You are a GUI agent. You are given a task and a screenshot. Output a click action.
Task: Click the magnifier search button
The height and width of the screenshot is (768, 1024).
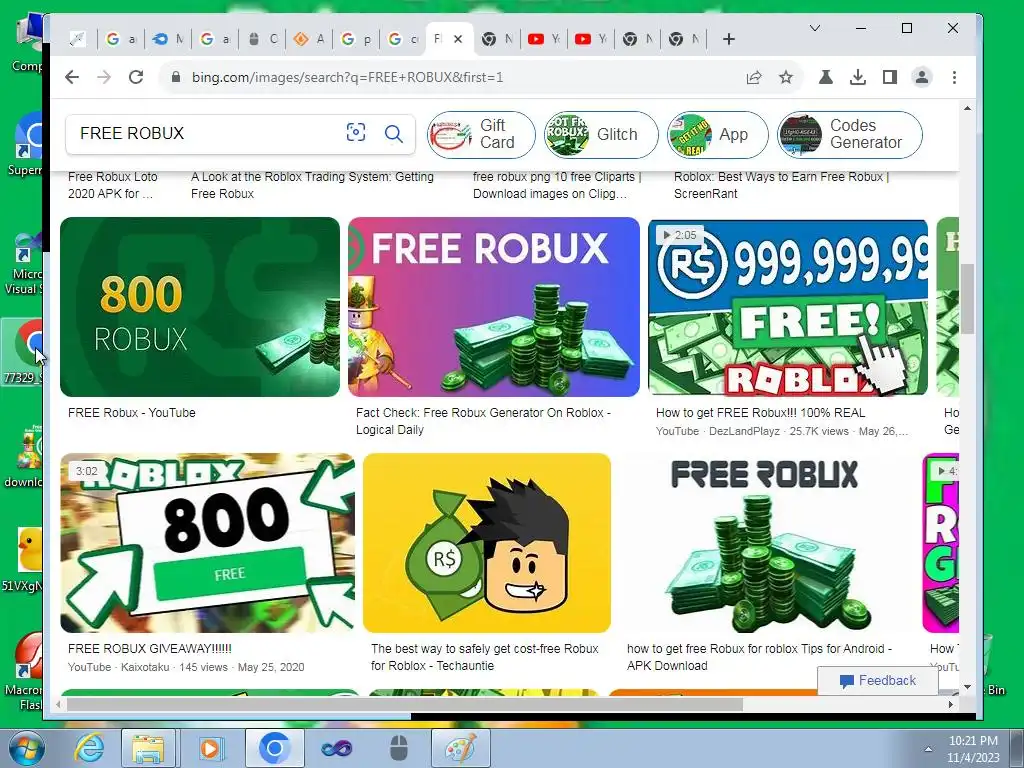coord(393,133)
